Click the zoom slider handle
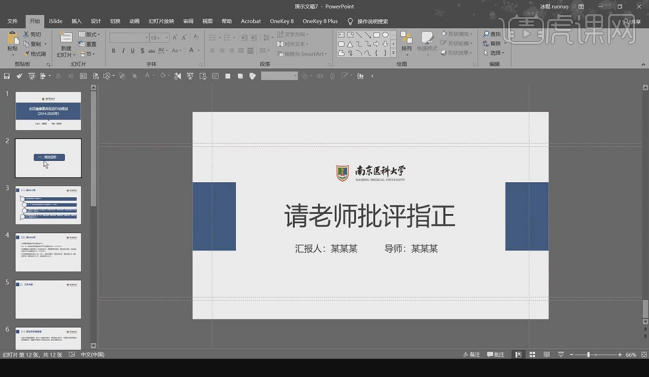This screenshot has width=649, height=378. coord(589,355)
